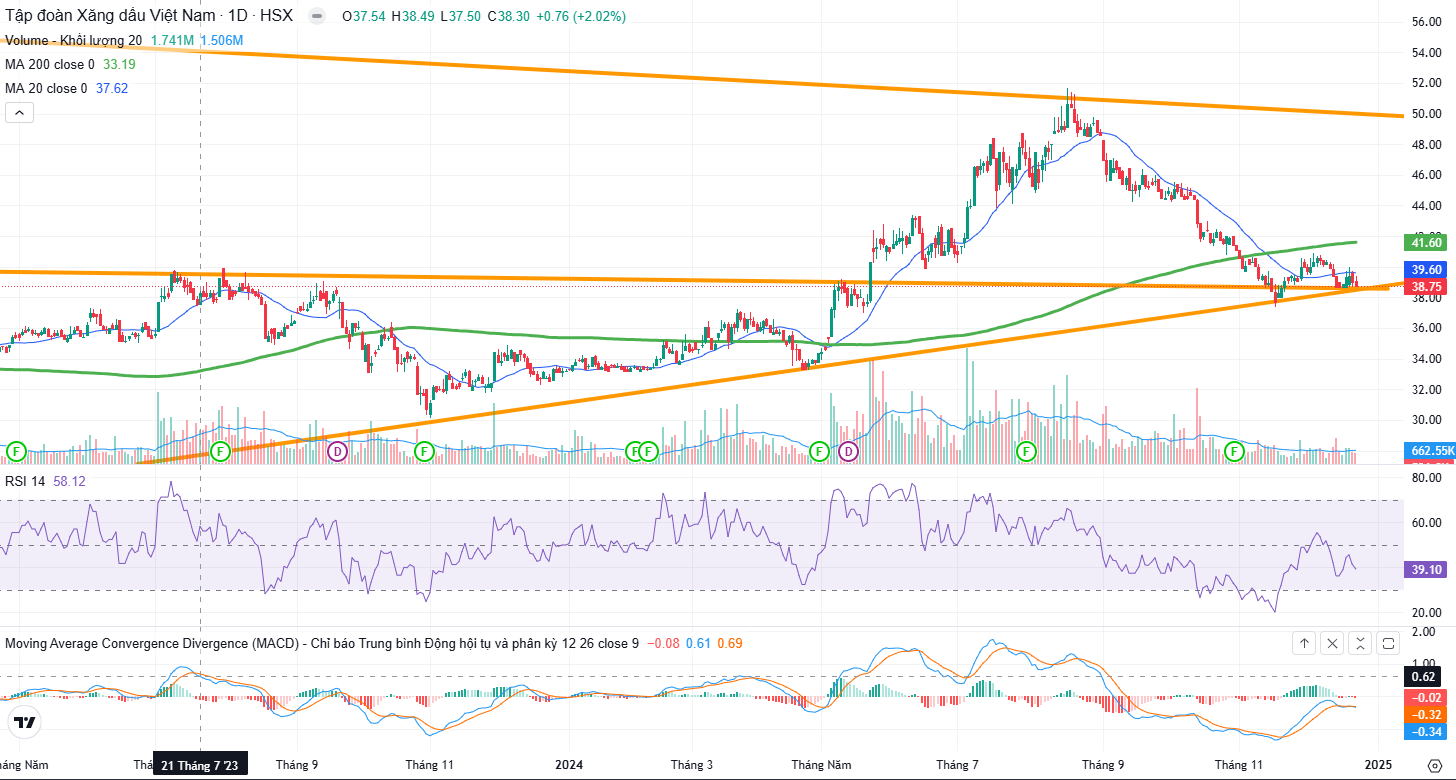Click the 33.19 MA 200 legend value
The height and width of the screenshot is (780, 1456).
point(119,64)
